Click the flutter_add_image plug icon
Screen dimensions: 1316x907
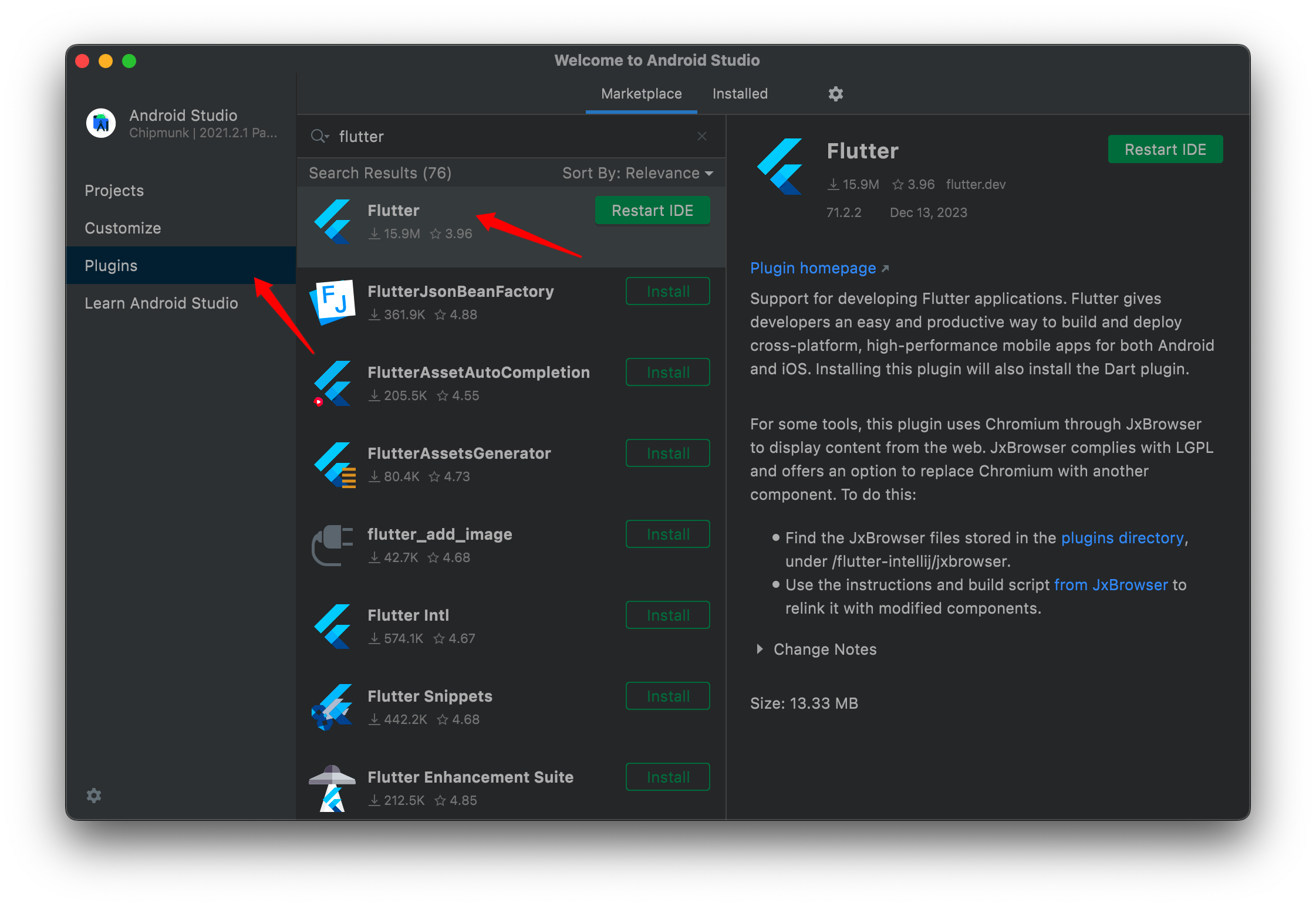point(333,545)
